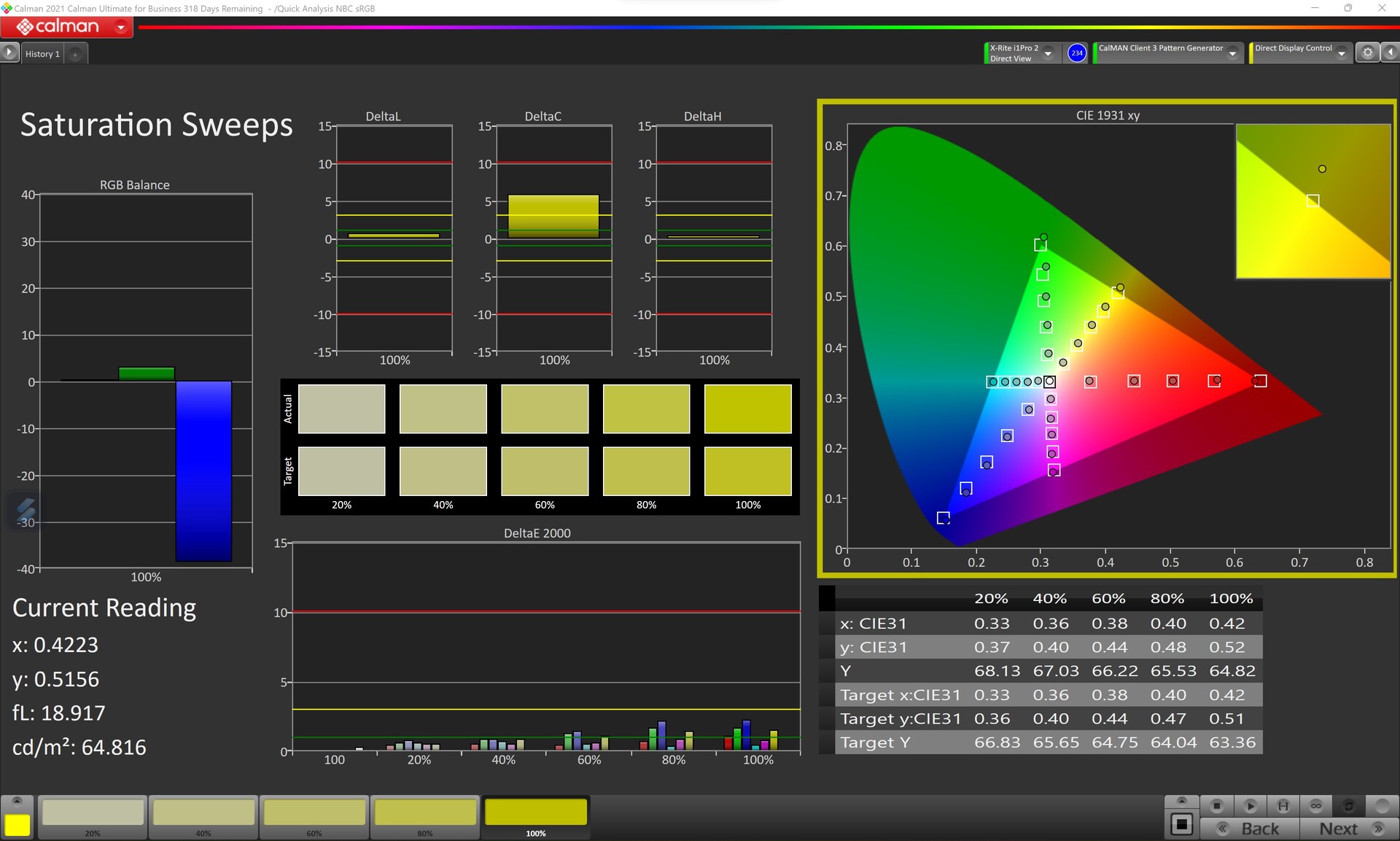Click the read series play button
The image size is (1400, 841).
[1250, 806]
